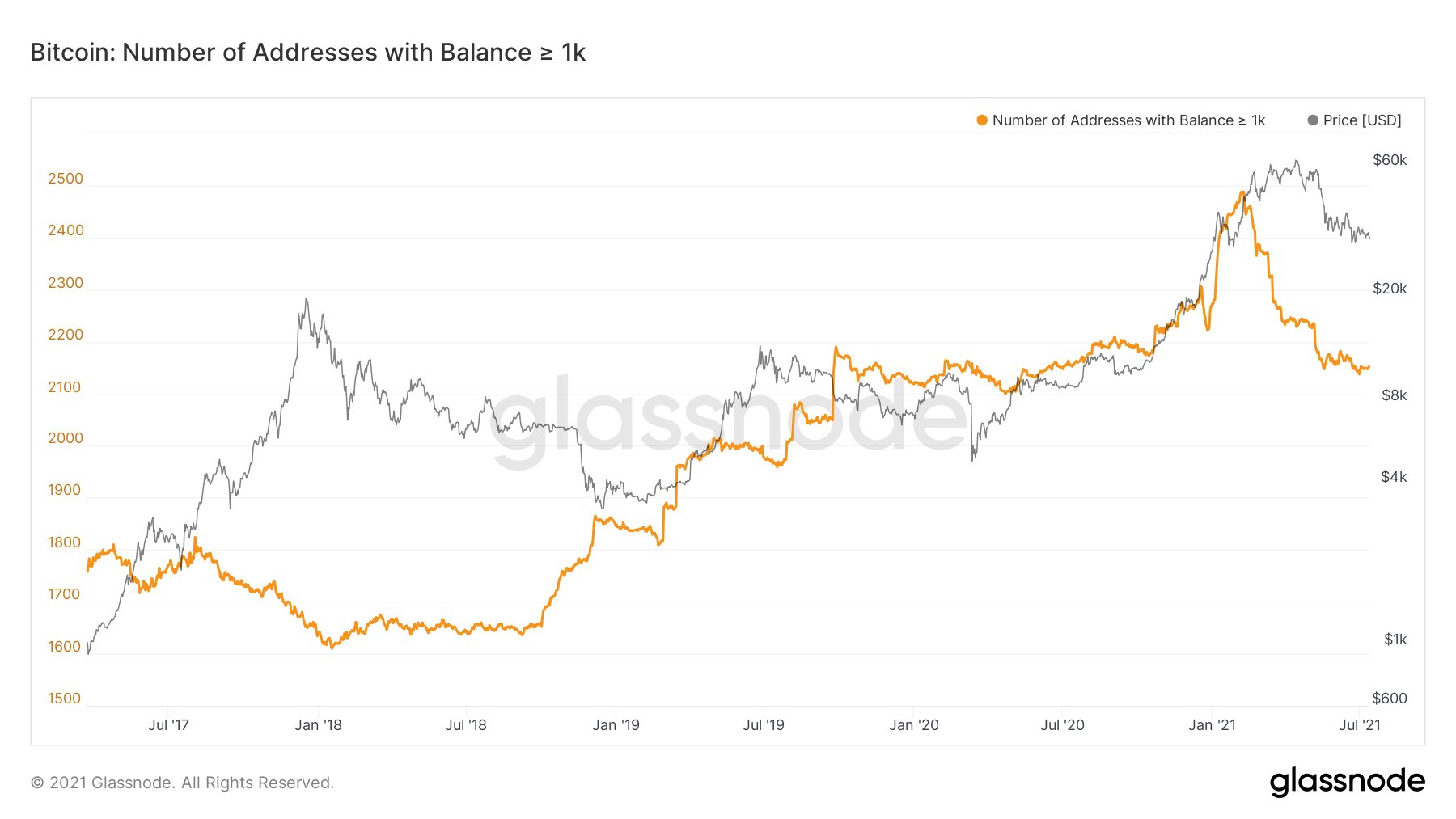Click the 2500 value on the left axis
The width and height of the screenshot is (1456, 819).
(66, 179)
